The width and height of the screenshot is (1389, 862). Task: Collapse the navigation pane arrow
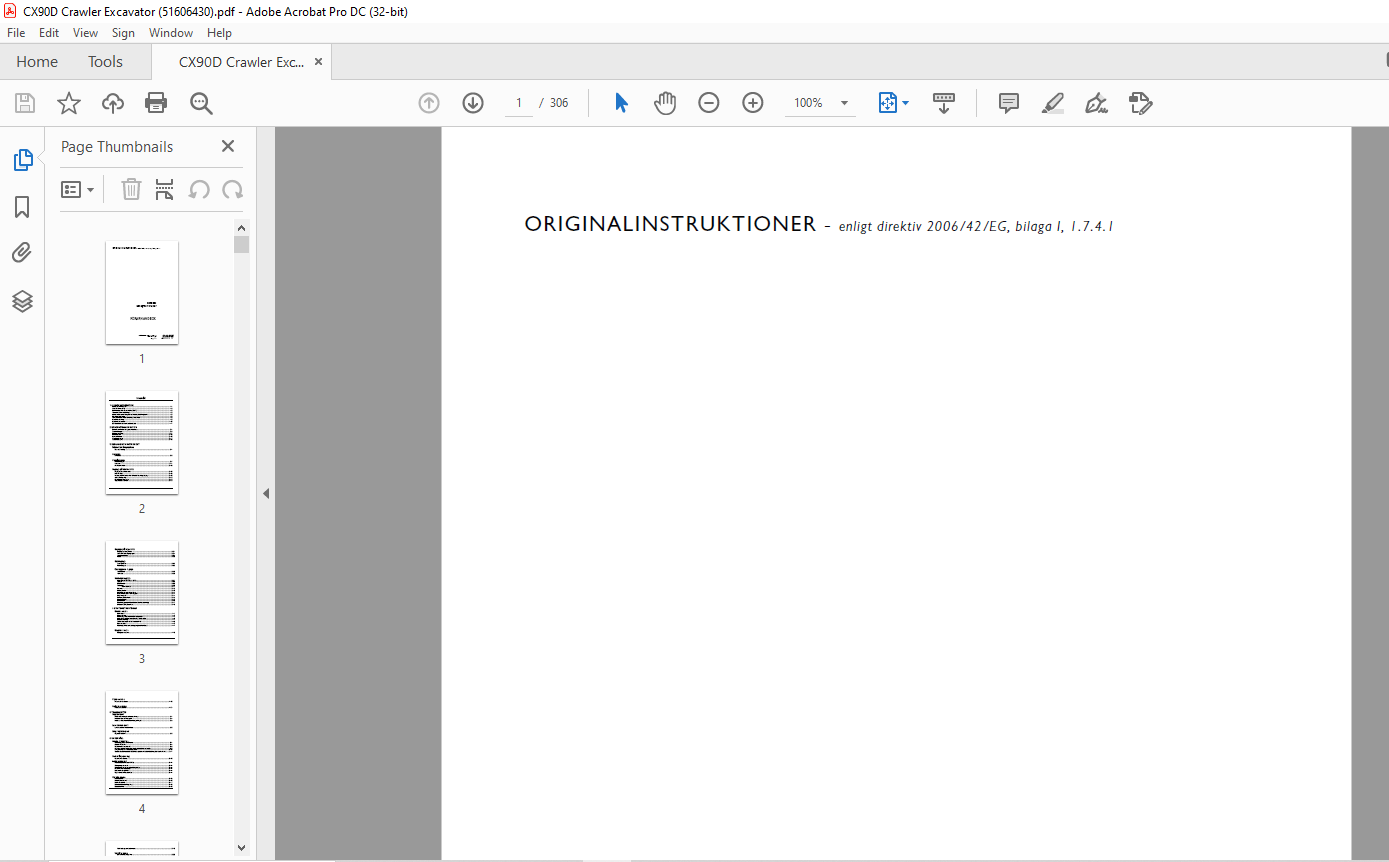coord(266,493)
